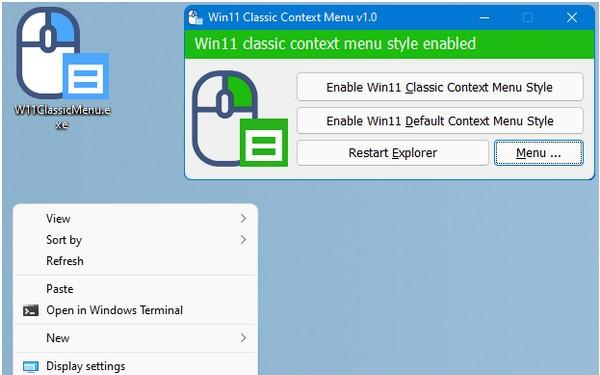Viewport: 600px width, 375px height.
Task: Select the W11ClassicMenu.exe desktop icon
Action: [62, 68]
